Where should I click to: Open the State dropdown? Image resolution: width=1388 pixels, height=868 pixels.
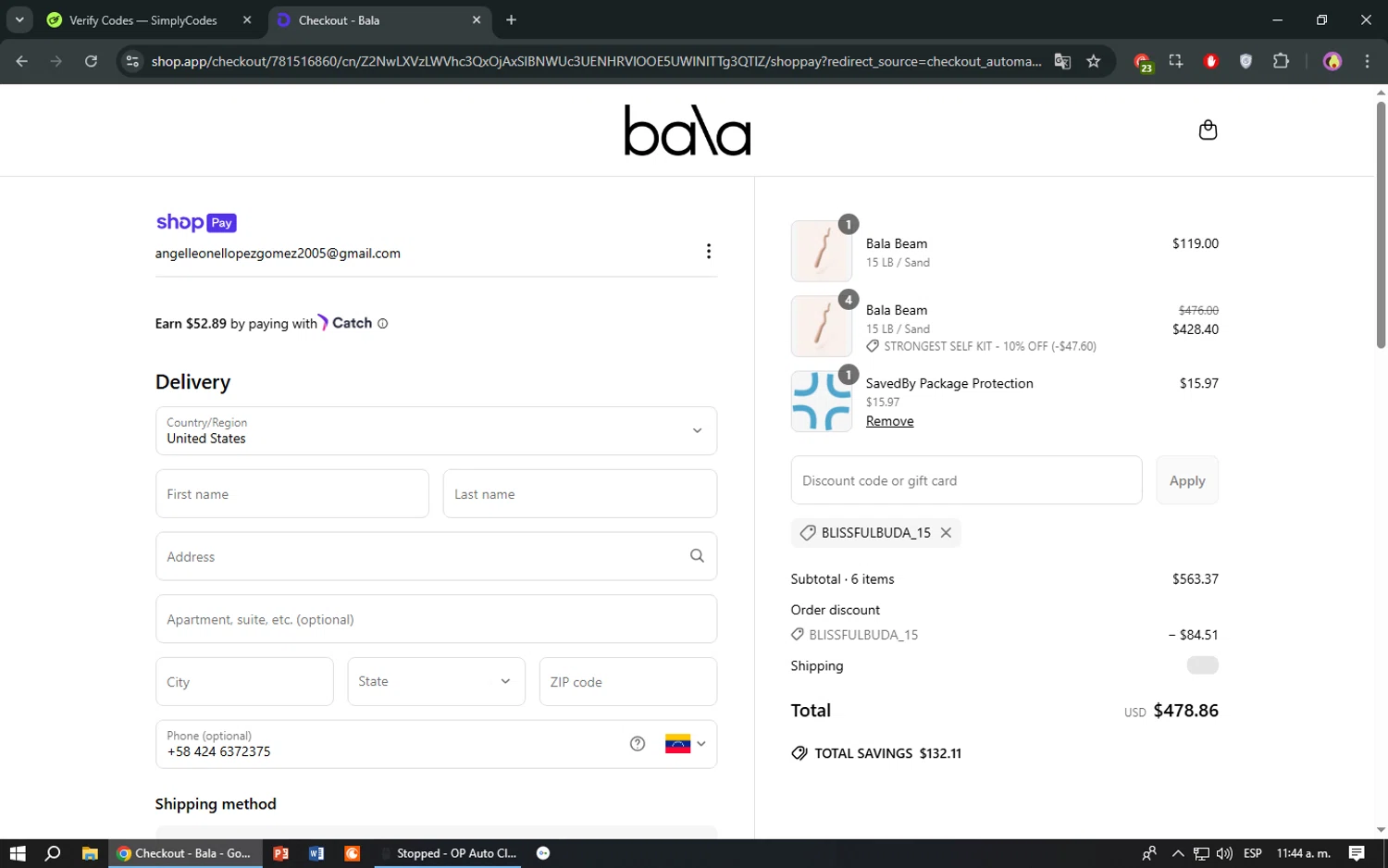436,681
